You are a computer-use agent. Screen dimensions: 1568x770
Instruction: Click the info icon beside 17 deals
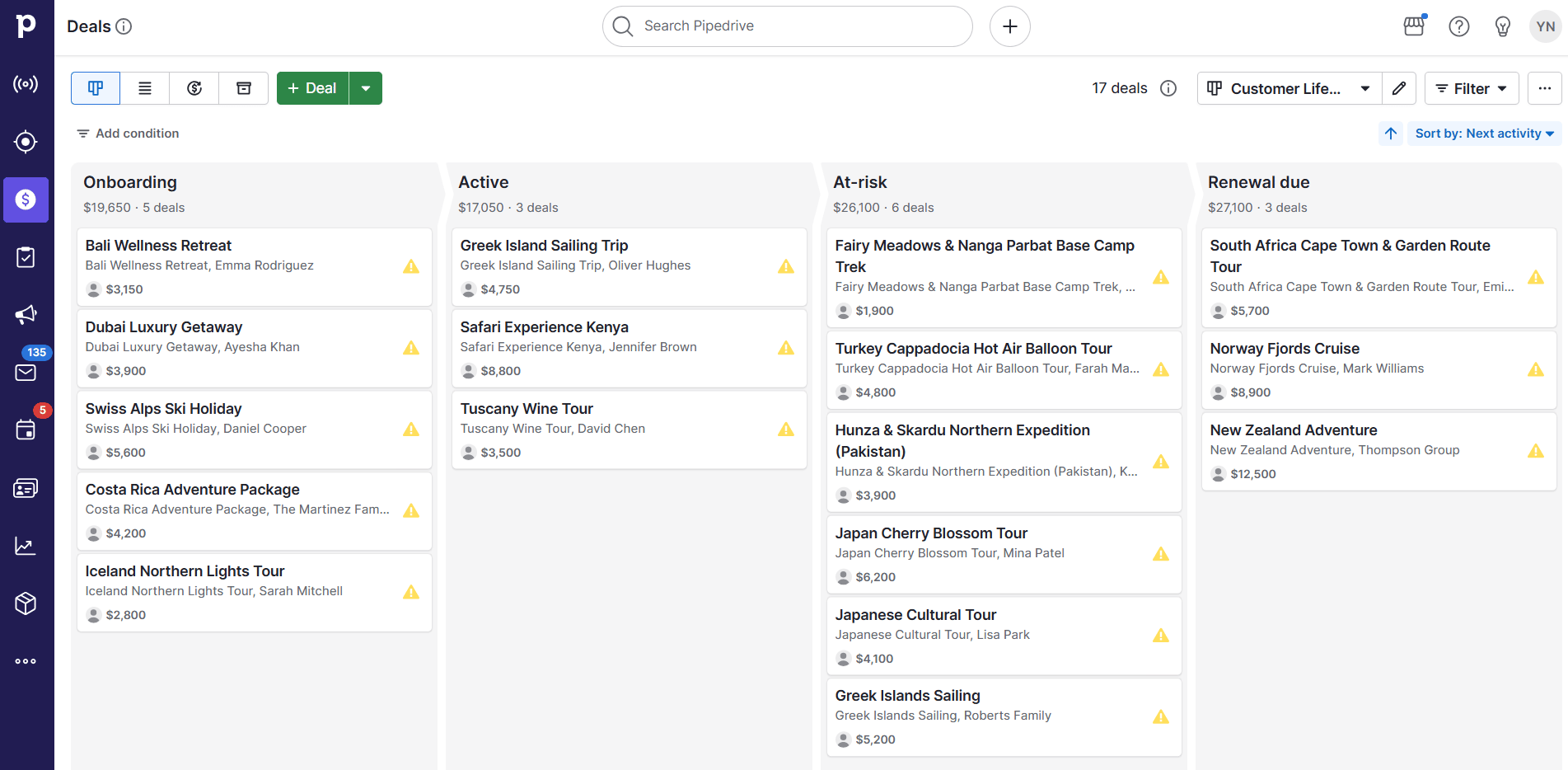pyautogui.click(x=1168, y=88)
